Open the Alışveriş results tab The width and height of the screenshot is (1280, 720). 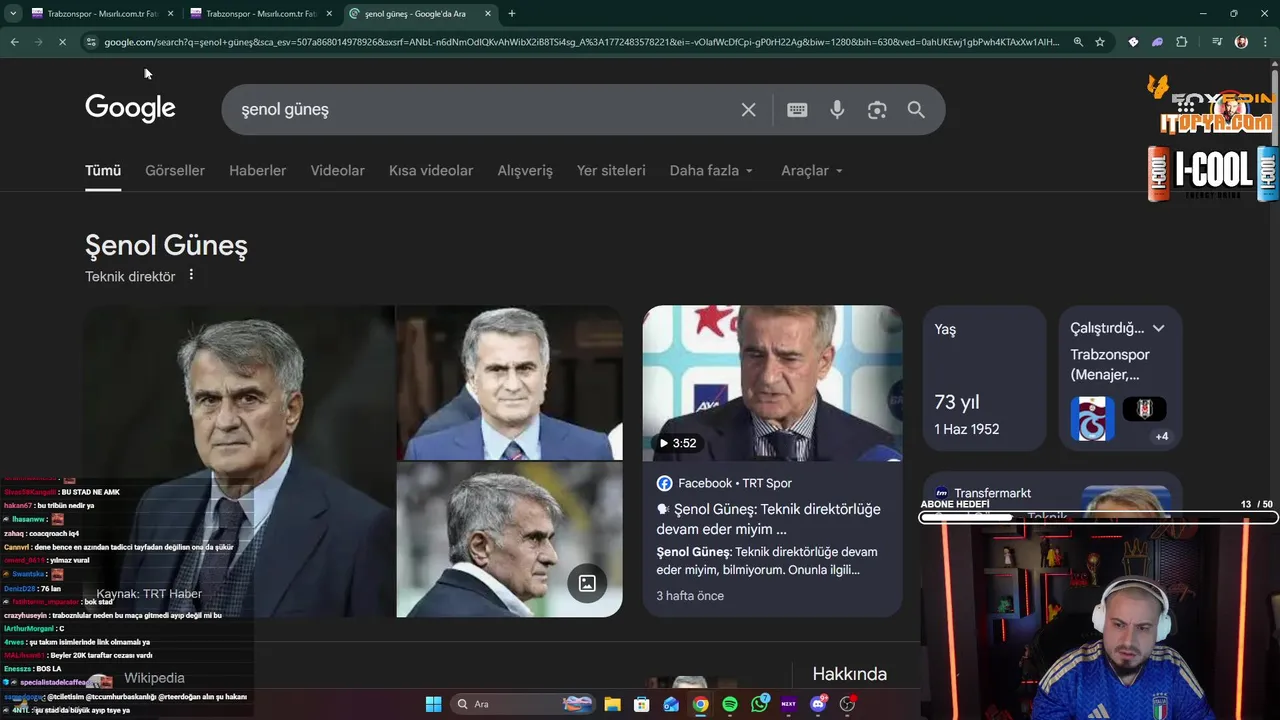[x=525, y=171]
